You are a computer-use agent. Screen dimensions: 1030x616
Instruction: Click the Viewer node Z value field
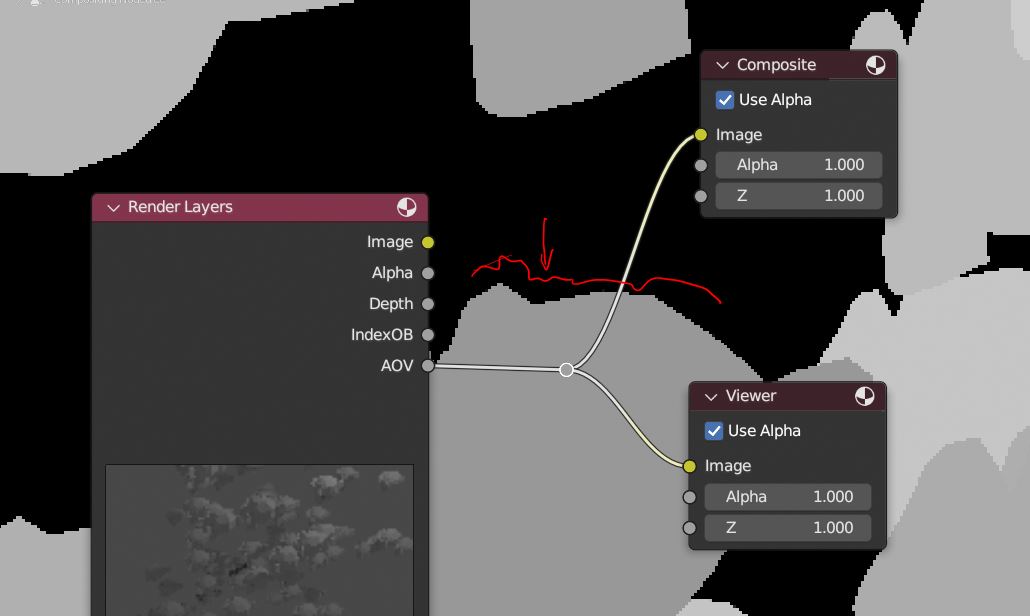(788, 528)
